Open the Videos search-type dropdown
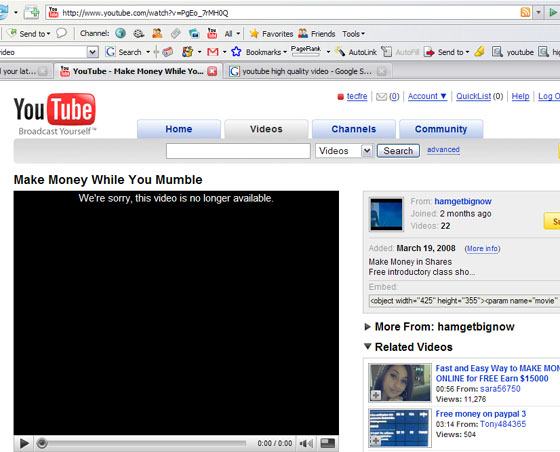 [344, 151]
